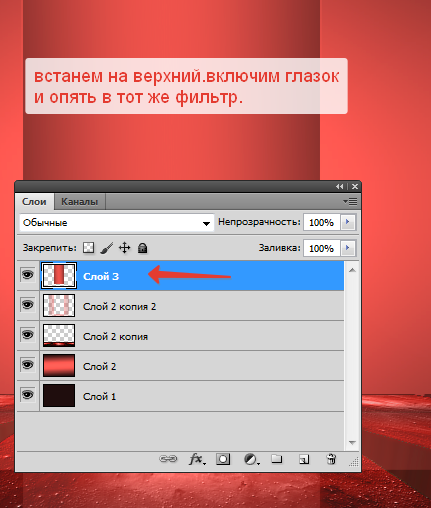
Task: Click the Слой 2 gradient thumbnail
Action: [59, 365]
